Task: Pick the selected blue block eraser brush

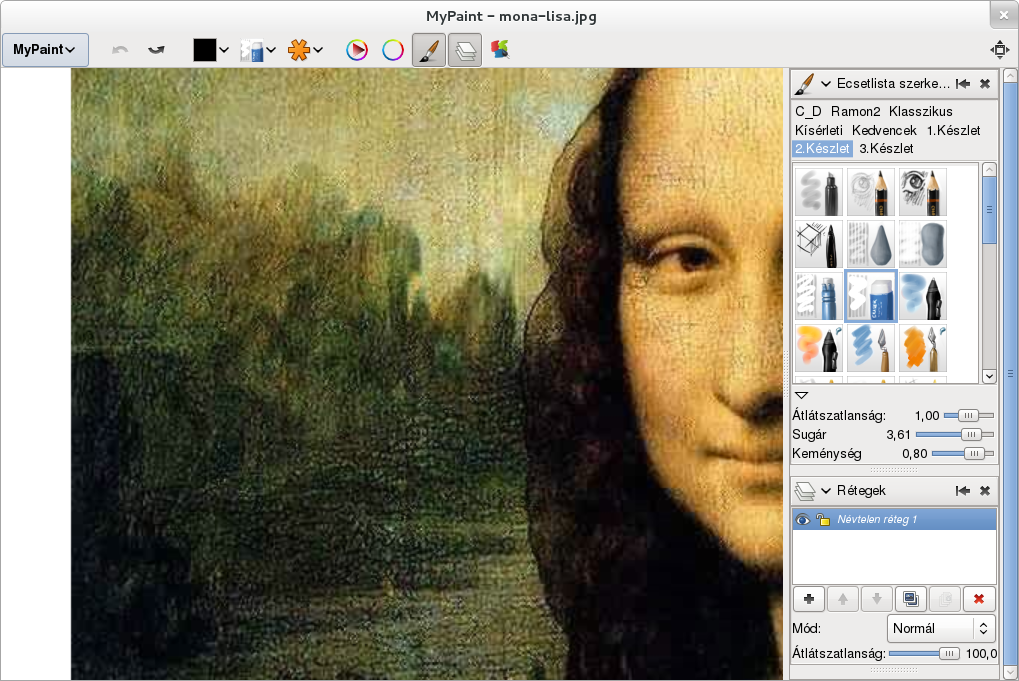Action: (x=870, y=296)
